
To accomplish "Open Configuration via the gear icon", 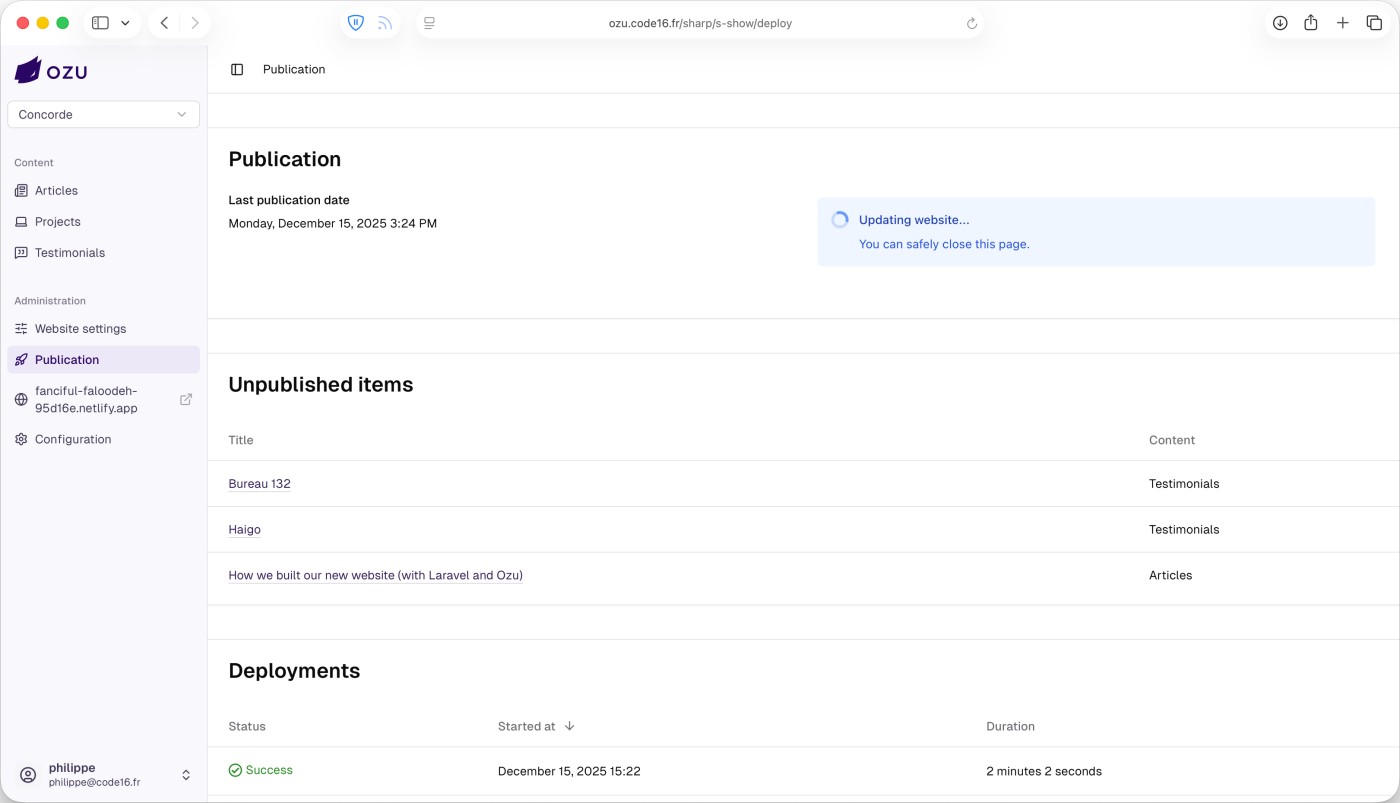I will click(x=21, y=439).
